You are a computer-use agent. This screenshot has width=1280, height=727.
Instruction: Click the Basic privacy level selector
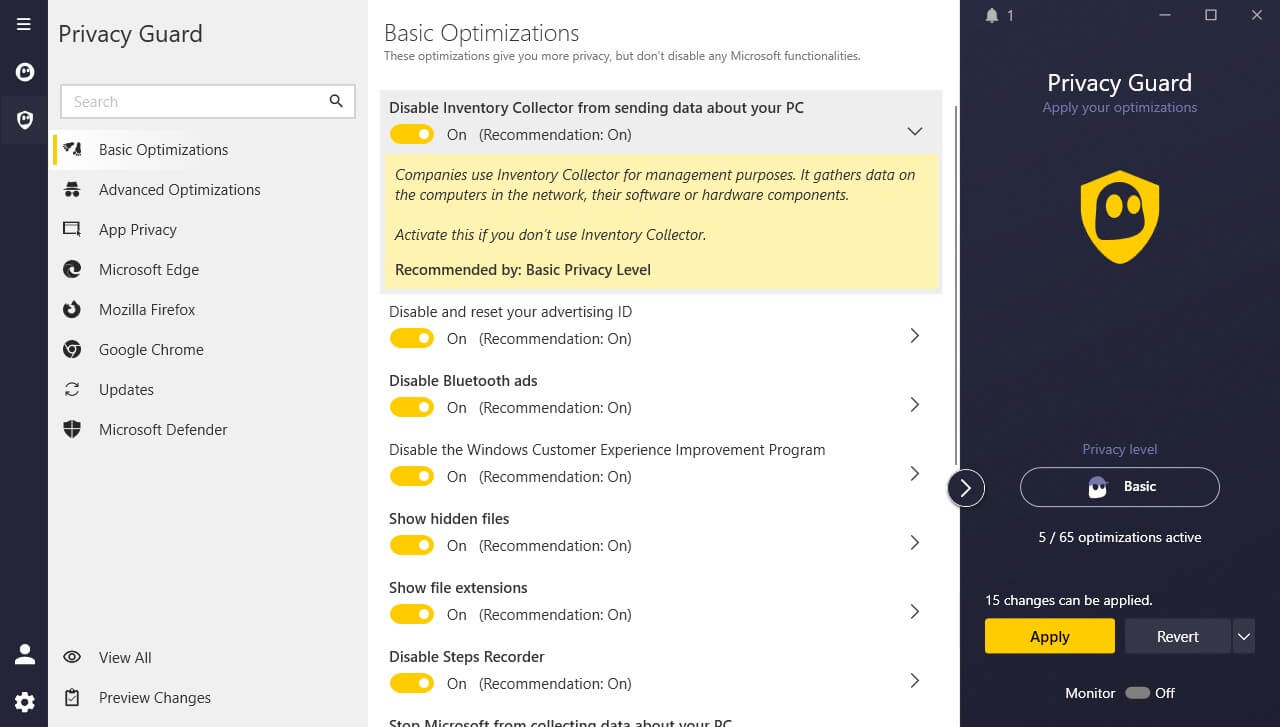pyautogui.click(x=1119, y=487)
